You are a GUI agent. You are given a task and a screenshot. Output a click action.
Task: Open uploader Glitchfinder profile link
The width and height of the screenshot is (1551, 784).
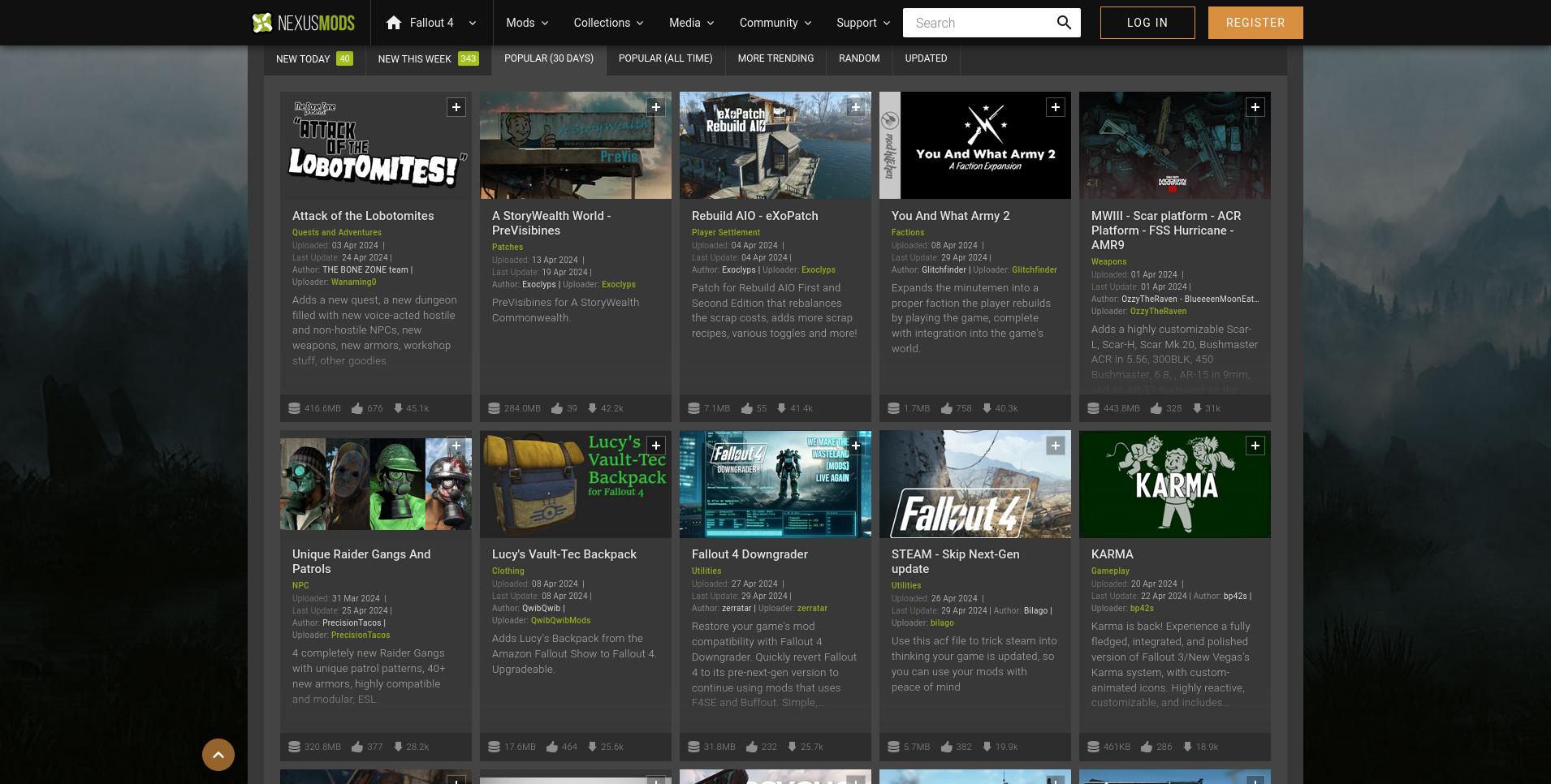tap(1034, 270)
